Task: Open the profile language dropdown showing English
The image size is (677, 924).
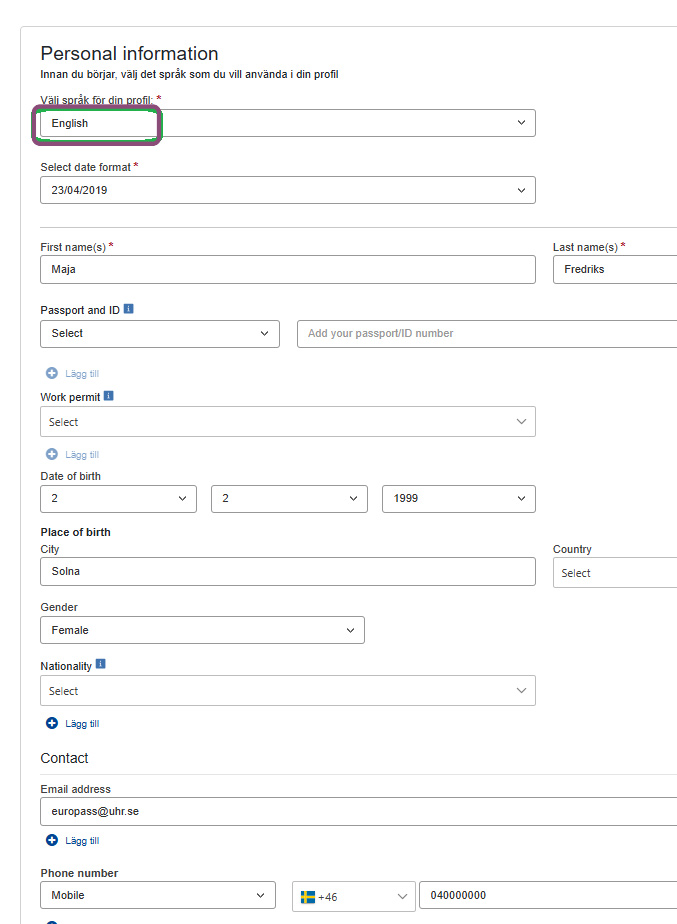Action: [x=287, y=123]
